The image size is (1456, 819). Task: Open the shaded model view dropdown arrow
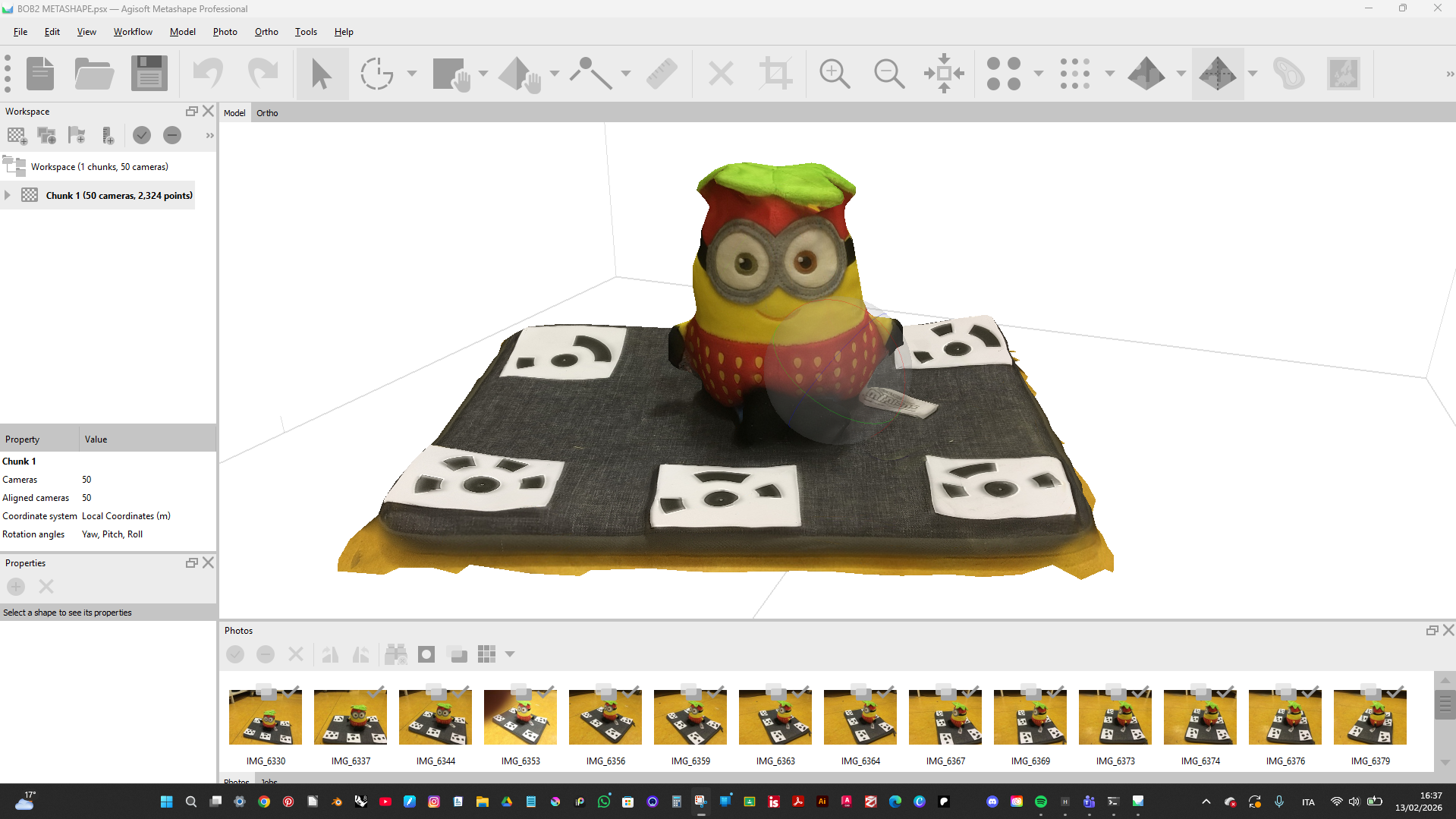(x=1181, y=73)
